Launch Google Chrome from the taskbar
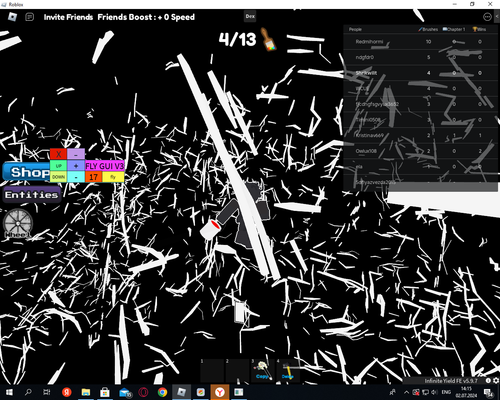 162,392
